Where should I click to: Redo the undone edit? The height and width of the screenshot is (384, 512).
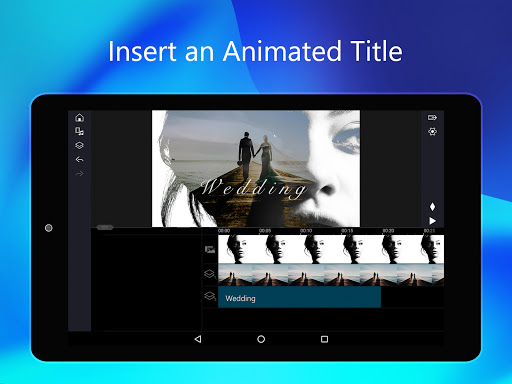coord(79,174)
